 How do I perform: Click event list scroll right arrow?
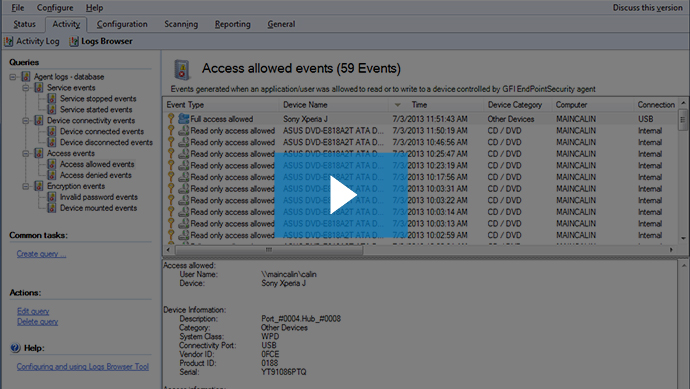pos(671,250)
